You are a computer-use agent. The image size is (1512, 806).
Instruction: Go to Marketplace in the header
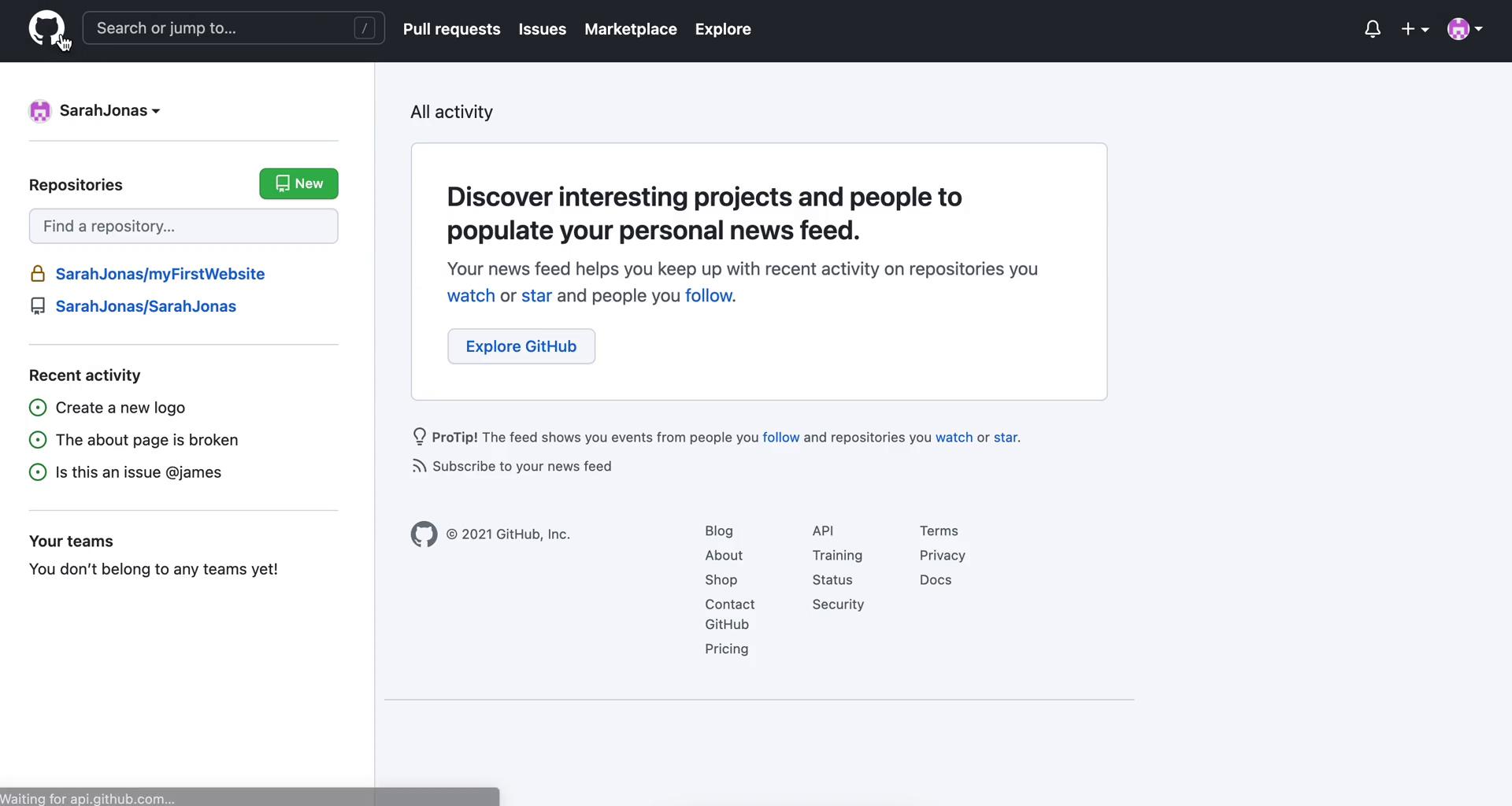(631, 29)
